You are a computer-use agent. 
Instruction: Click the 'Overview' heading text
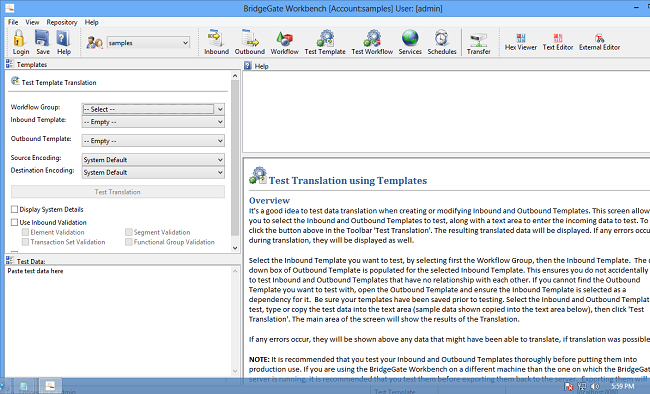(269, 200)
